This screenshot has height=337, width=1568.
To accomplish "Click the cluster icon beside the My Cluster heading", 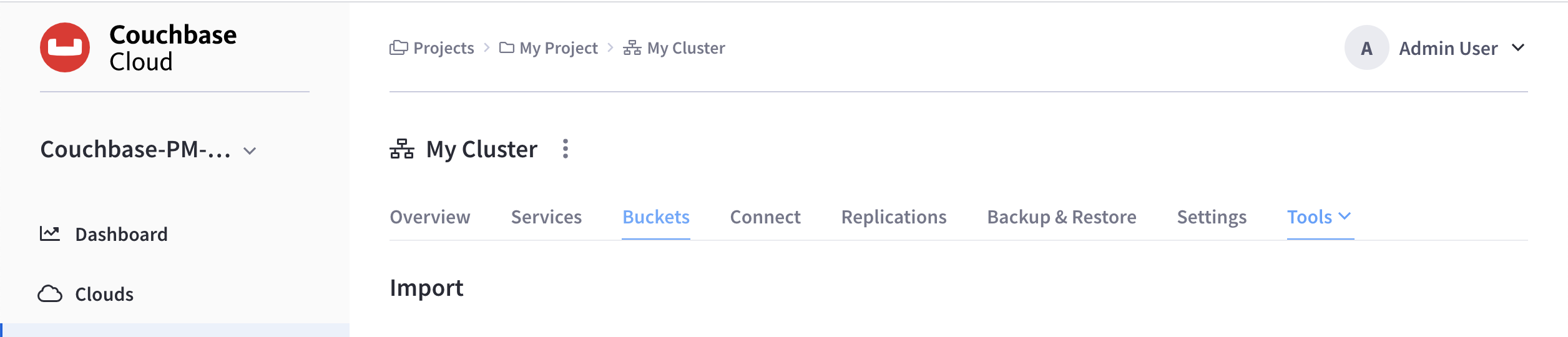I will 401,149.
